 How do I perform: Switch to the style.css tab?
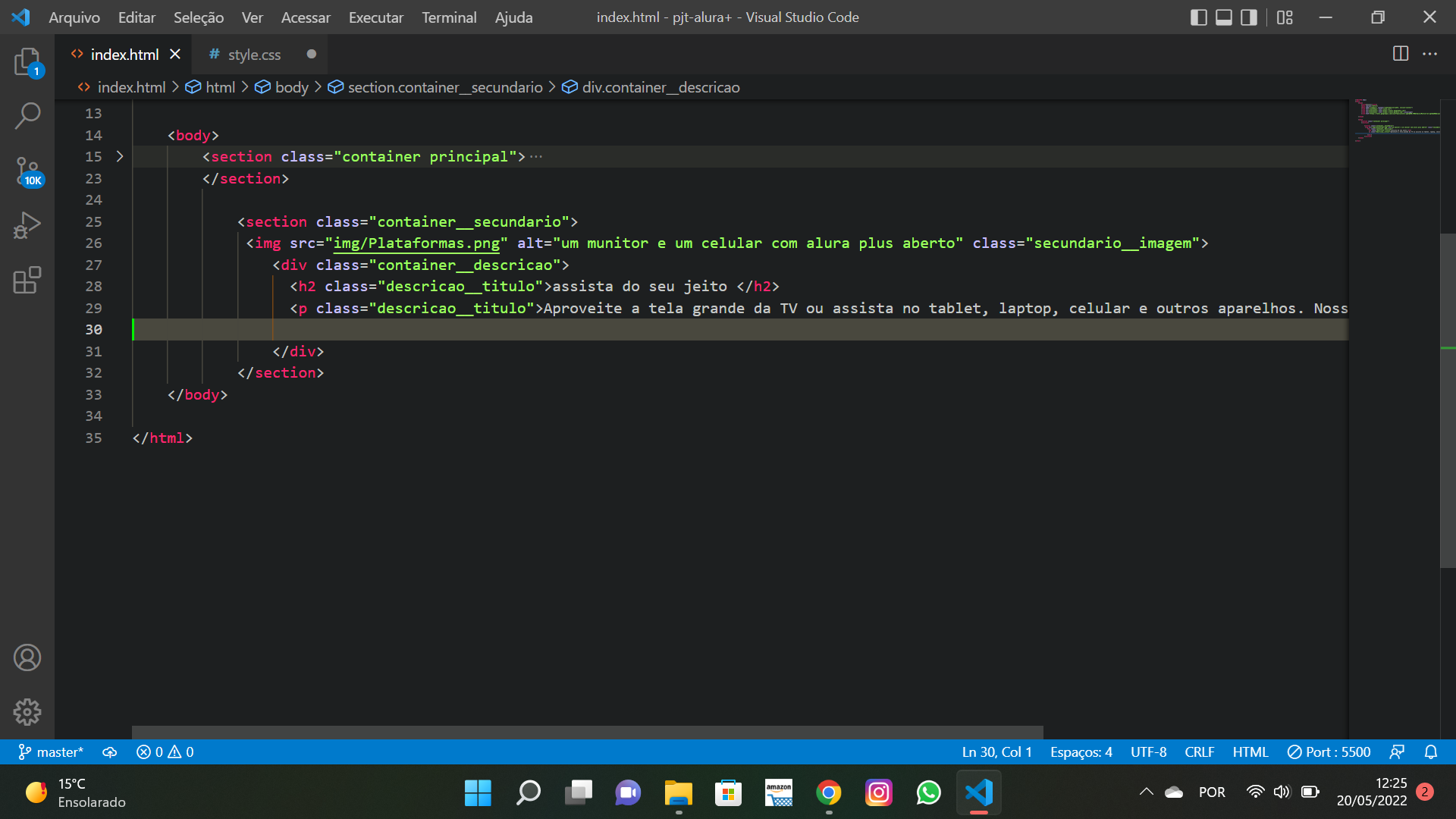coord(254,55)
